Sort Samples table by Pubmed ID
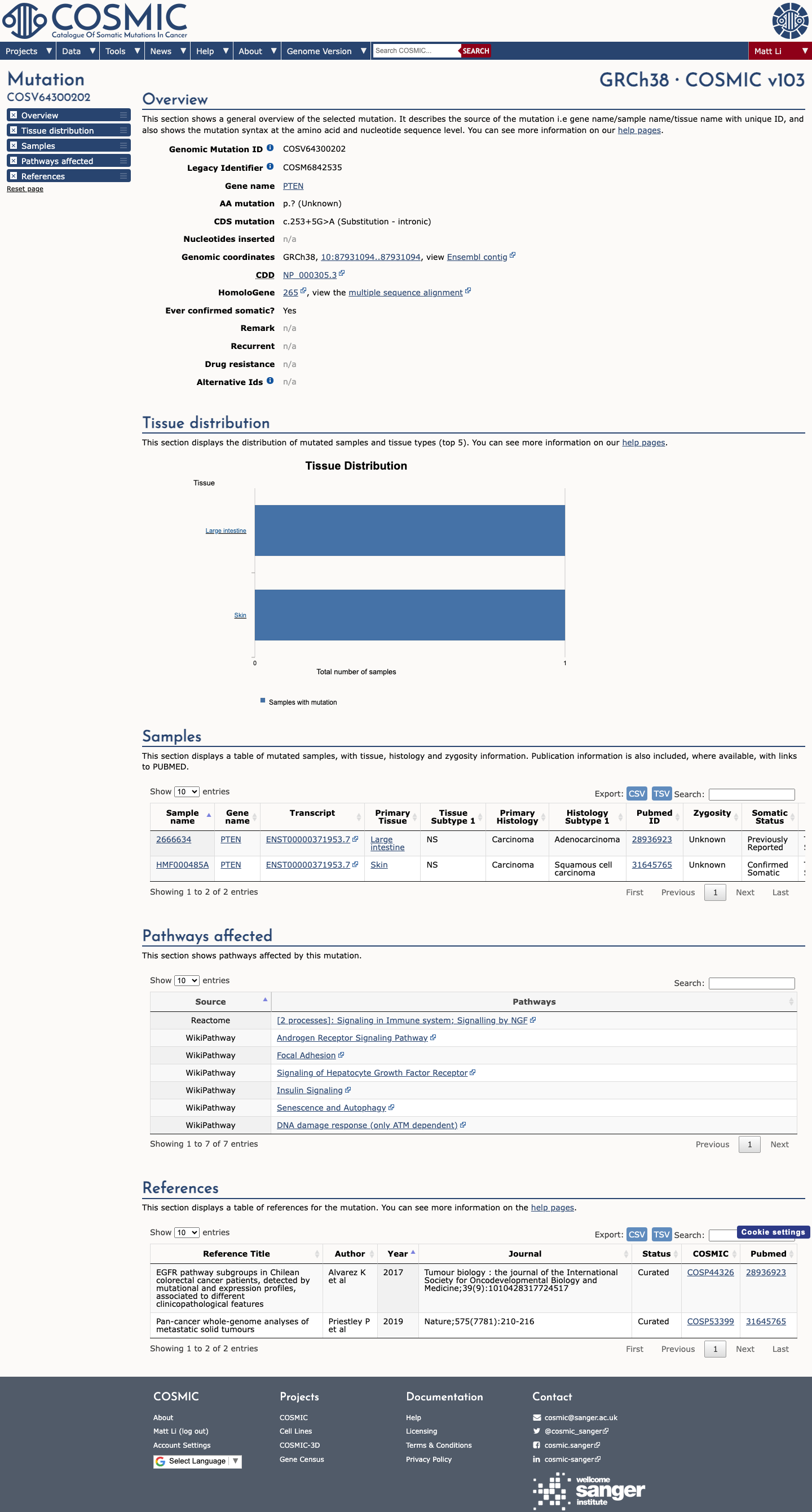This screenshot has width=812, height=1512. (654, 816)
